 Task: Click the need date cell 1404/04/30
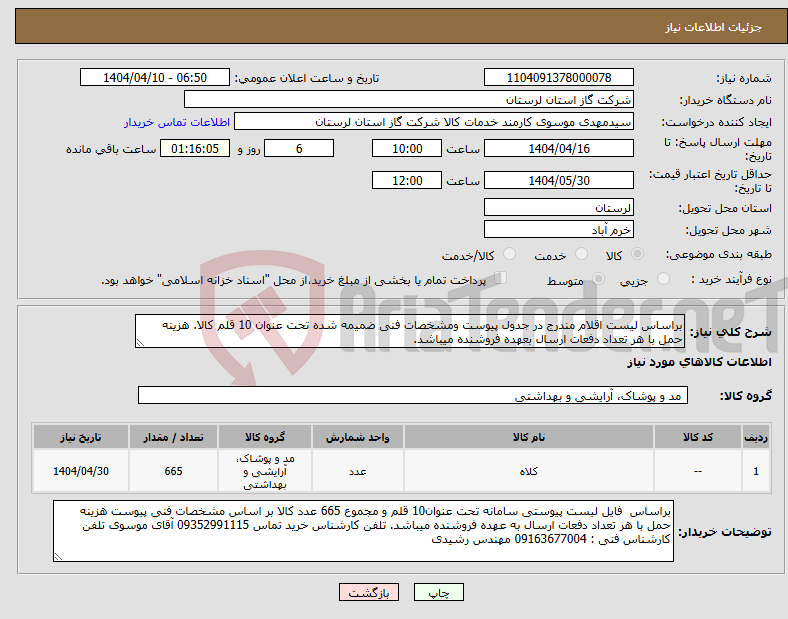80,471
